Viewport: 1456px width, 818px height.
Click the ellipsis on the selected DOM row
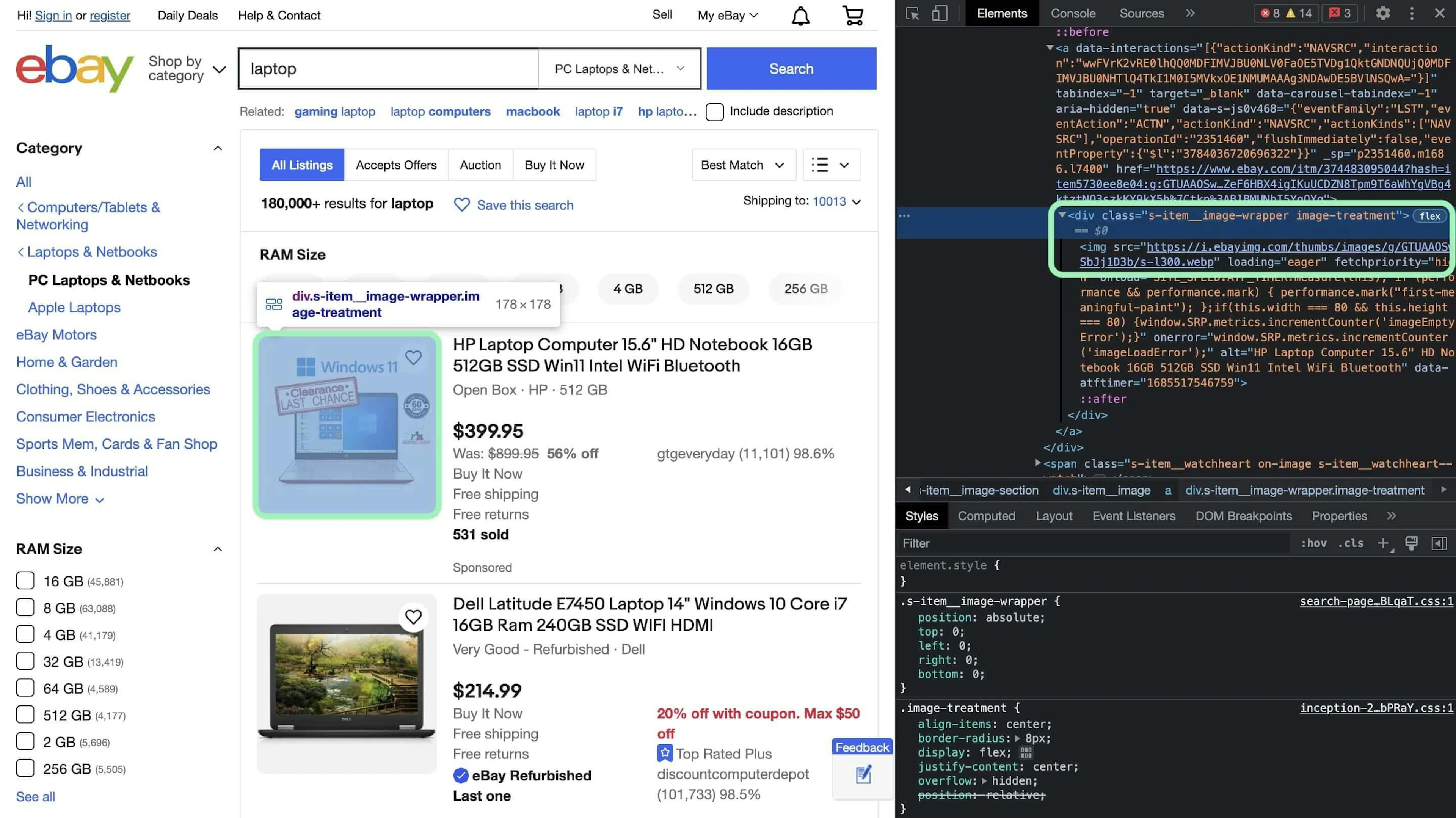click(904, 216)
